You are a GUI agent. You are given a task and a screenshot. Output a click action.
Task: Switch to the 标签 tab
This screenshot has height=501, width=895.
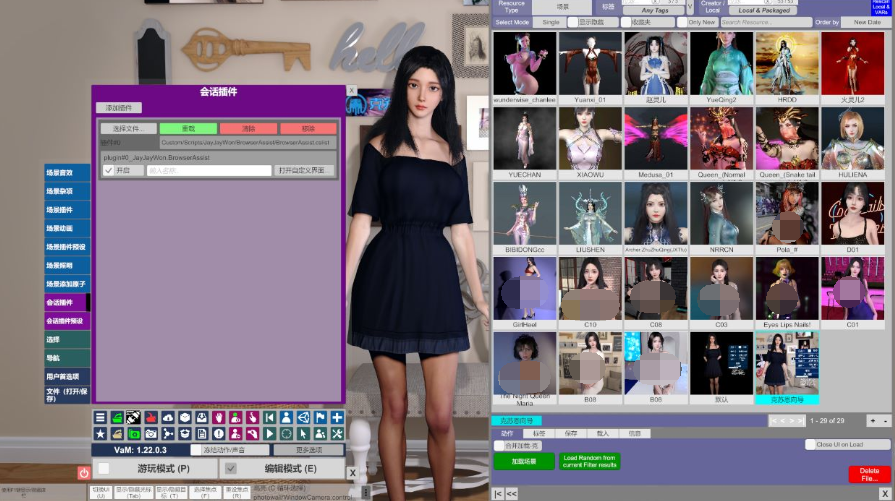tap(539, 434)
